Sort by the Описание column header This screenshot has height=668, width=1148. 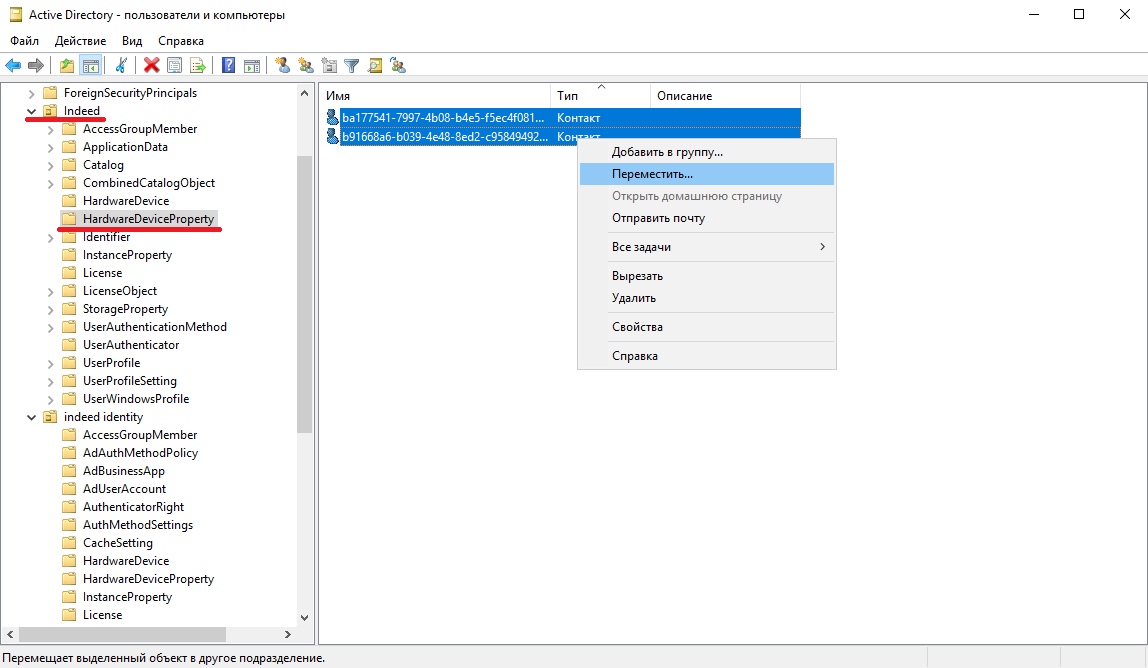pyautogui.click(x=684, y=96)
